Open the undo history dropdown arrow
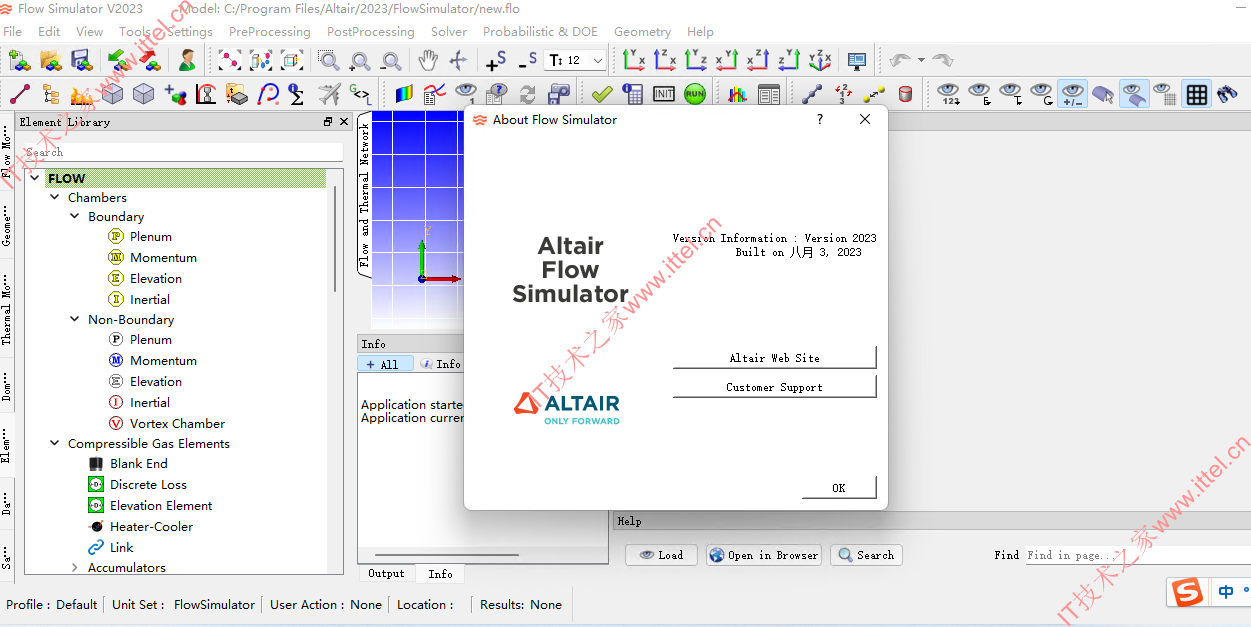Viewport: 1251px width, 627px height. [x=921, y=60]
